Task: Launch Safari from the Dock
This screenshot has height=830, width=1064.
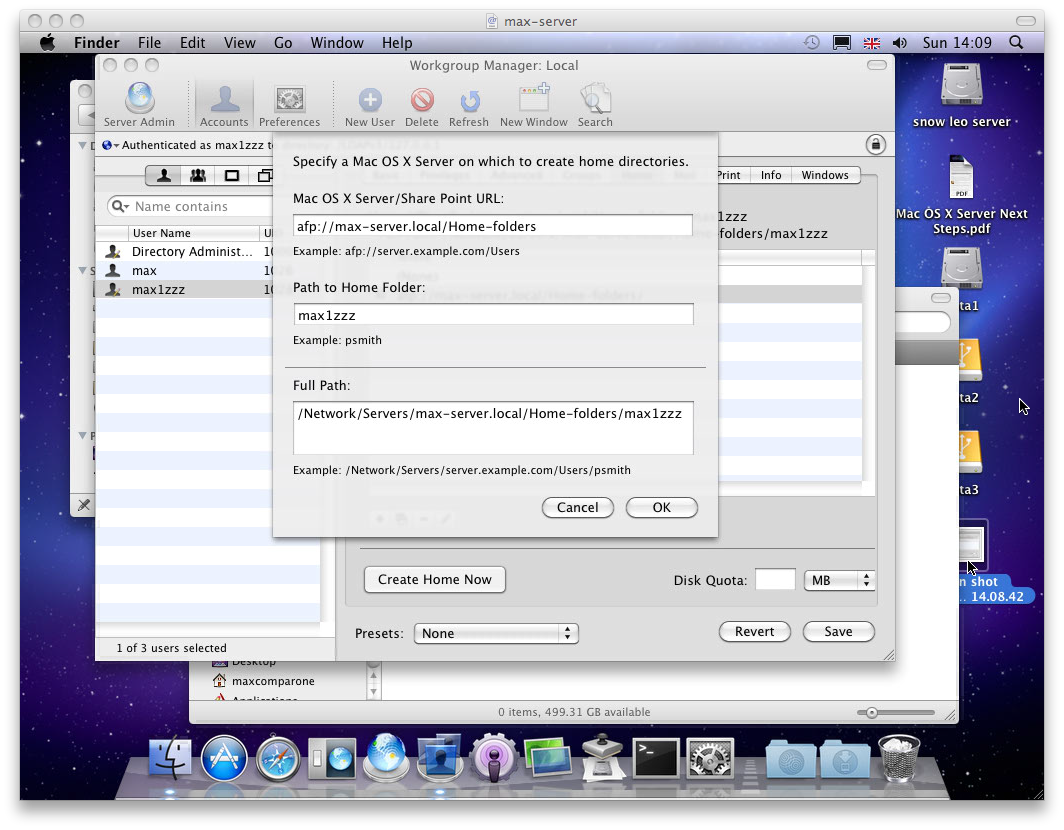Action: (278, 758)
